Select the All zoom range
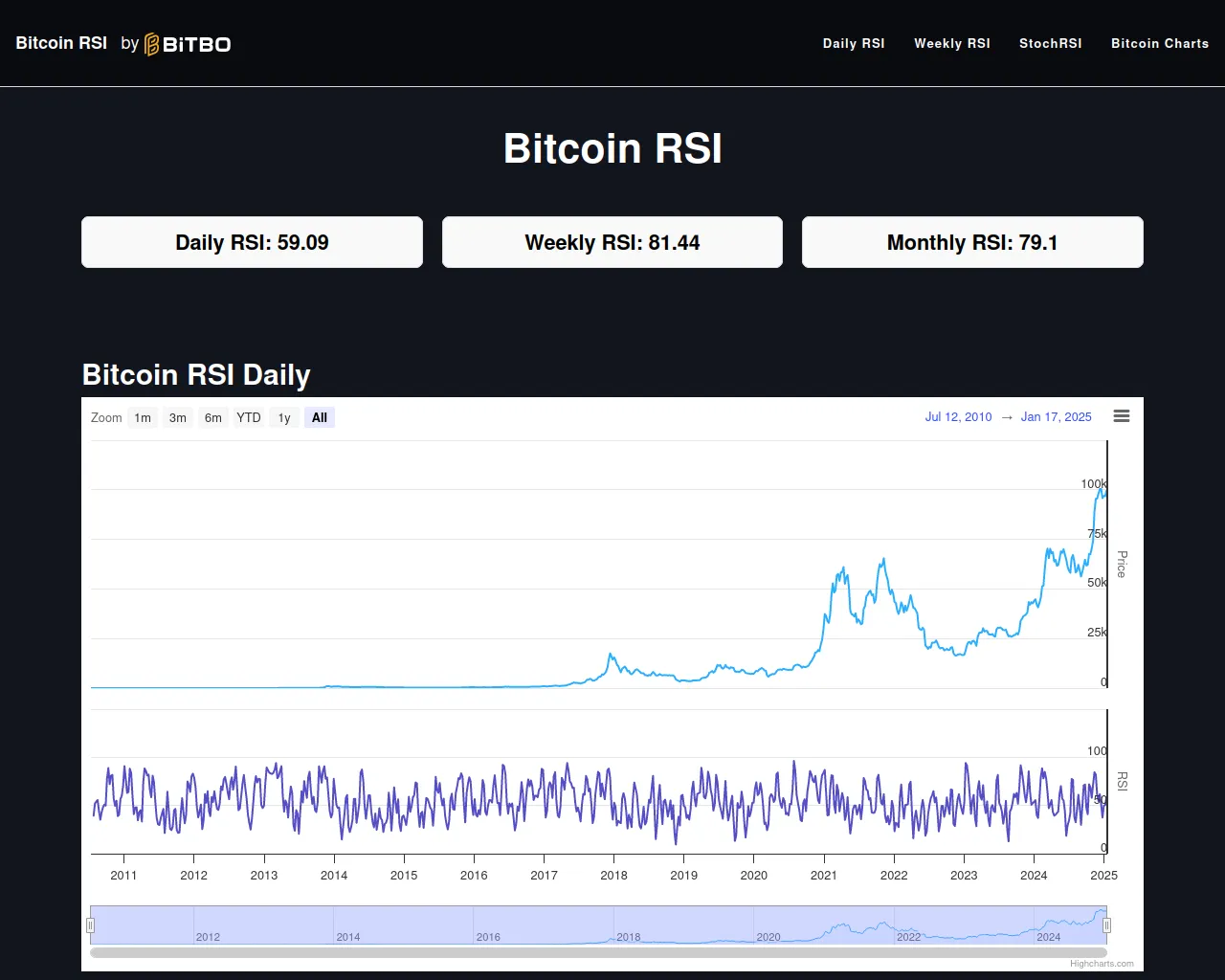 (x=320, y=417)
